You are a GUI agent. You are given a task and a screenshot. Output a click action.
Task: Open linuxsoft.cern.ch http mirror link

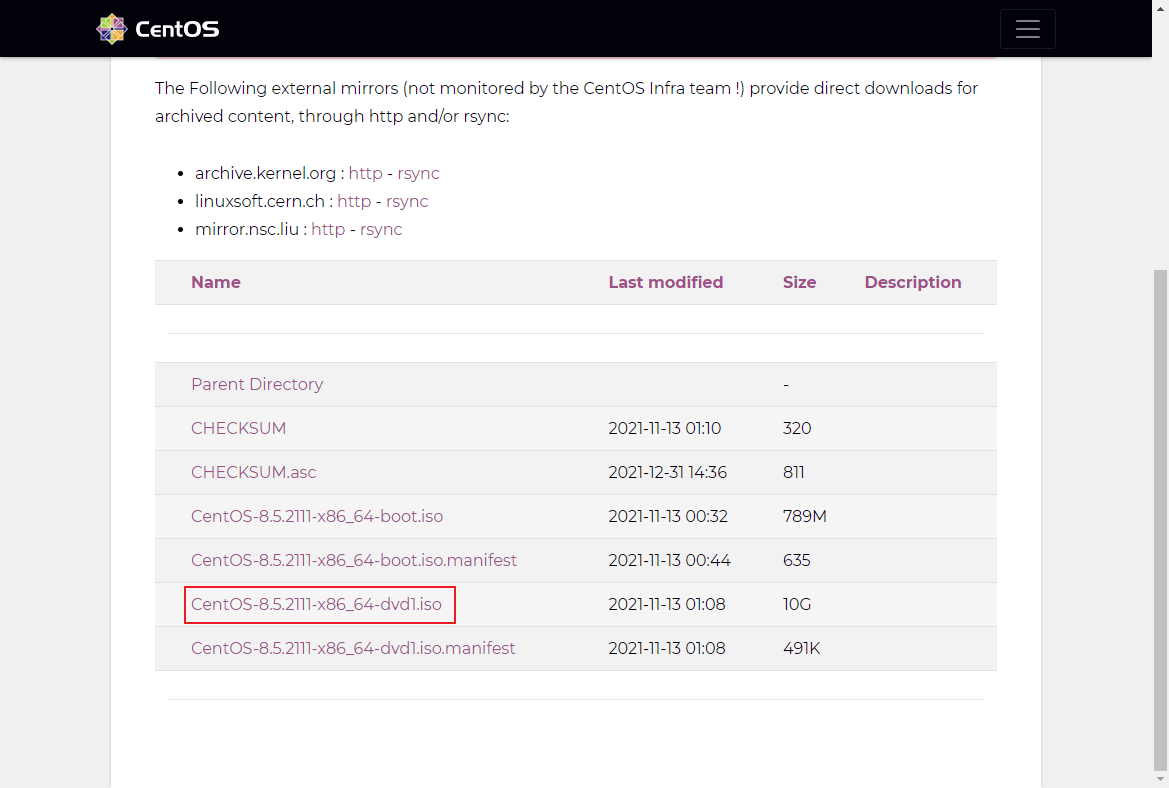pos(354,201)
